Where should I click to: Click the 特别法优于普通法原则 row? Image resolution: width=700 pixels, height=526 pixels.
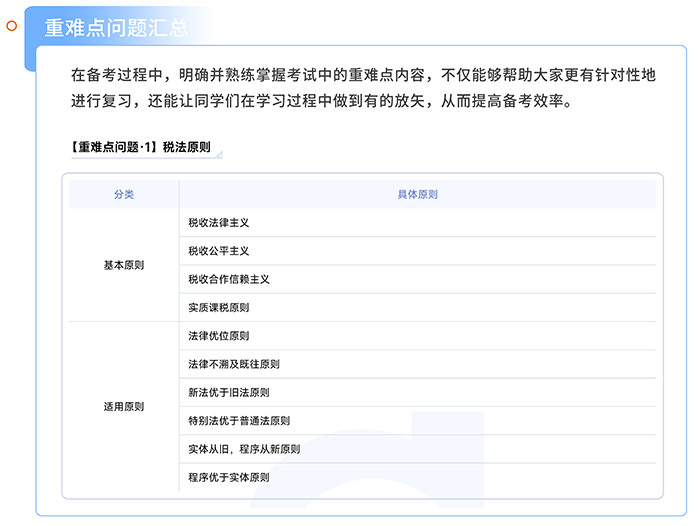pos(239,421)
